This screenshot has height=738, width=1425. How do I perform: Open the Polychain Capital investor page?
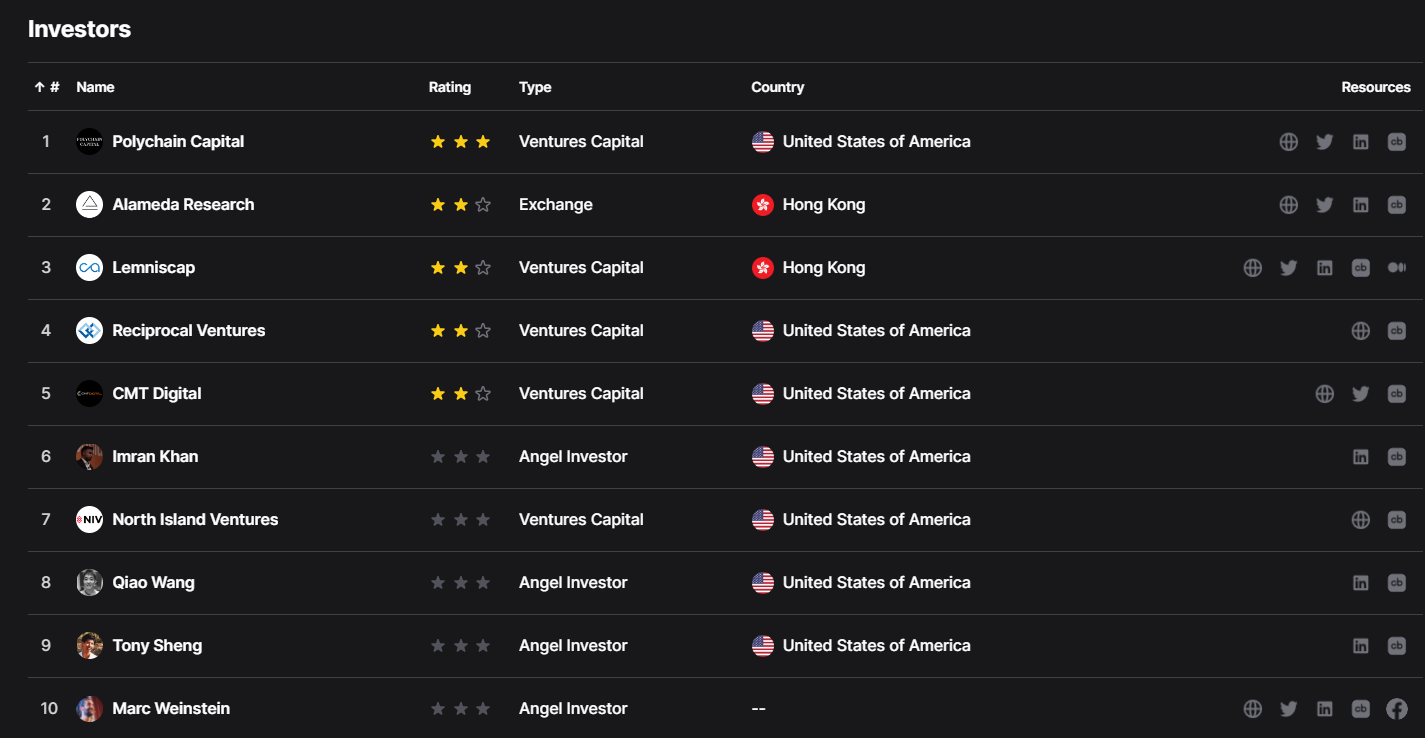[x=178, y=142]
